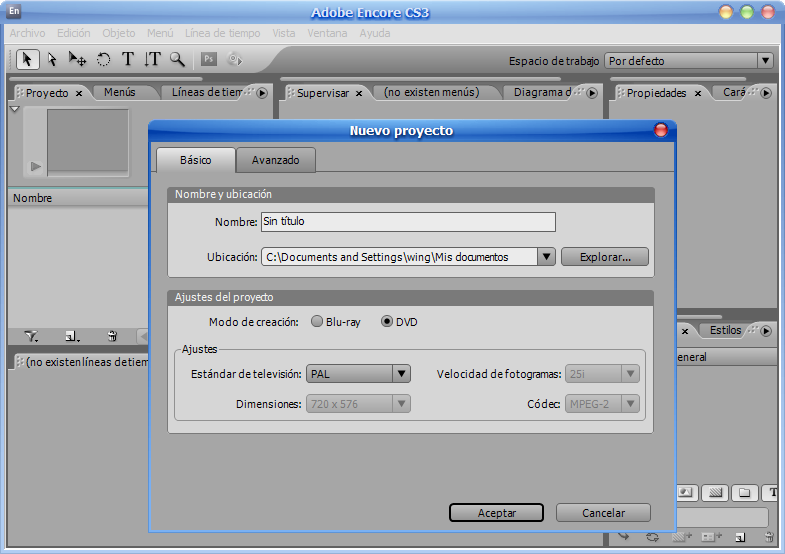Select Blu-ray as creation mode
The width and height of the screenshot is (785, 554).
tap(317, 322)
